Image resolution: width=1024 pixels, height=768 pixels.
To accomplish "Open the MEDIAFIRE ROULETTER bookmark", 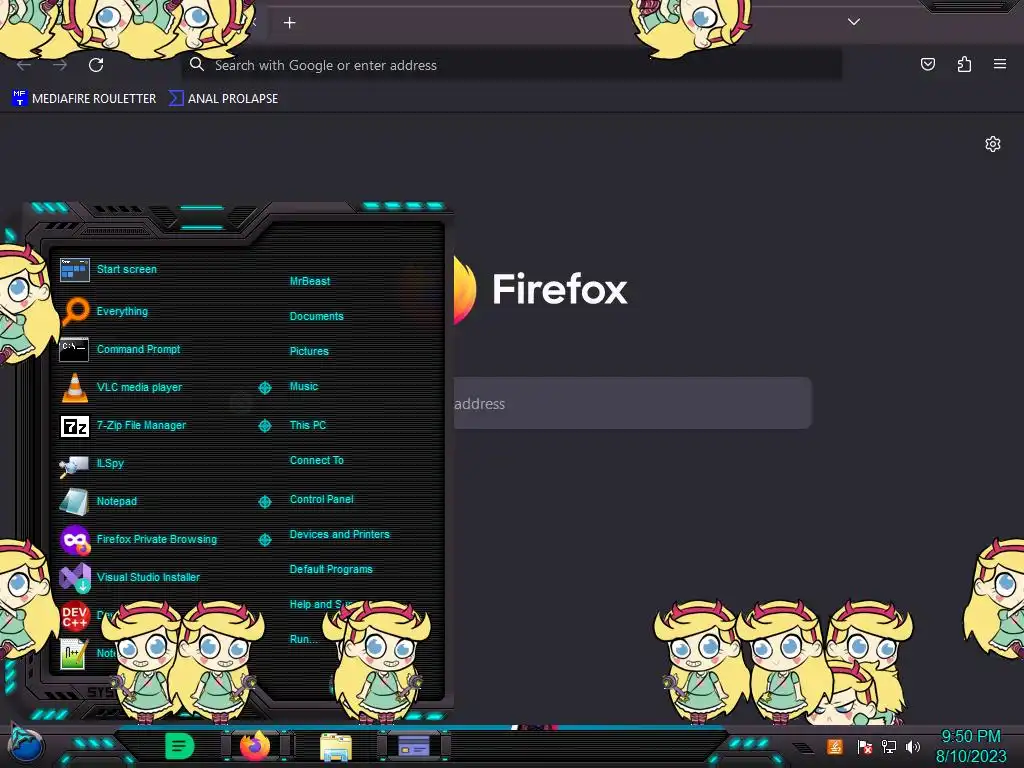I will [84, 99].
